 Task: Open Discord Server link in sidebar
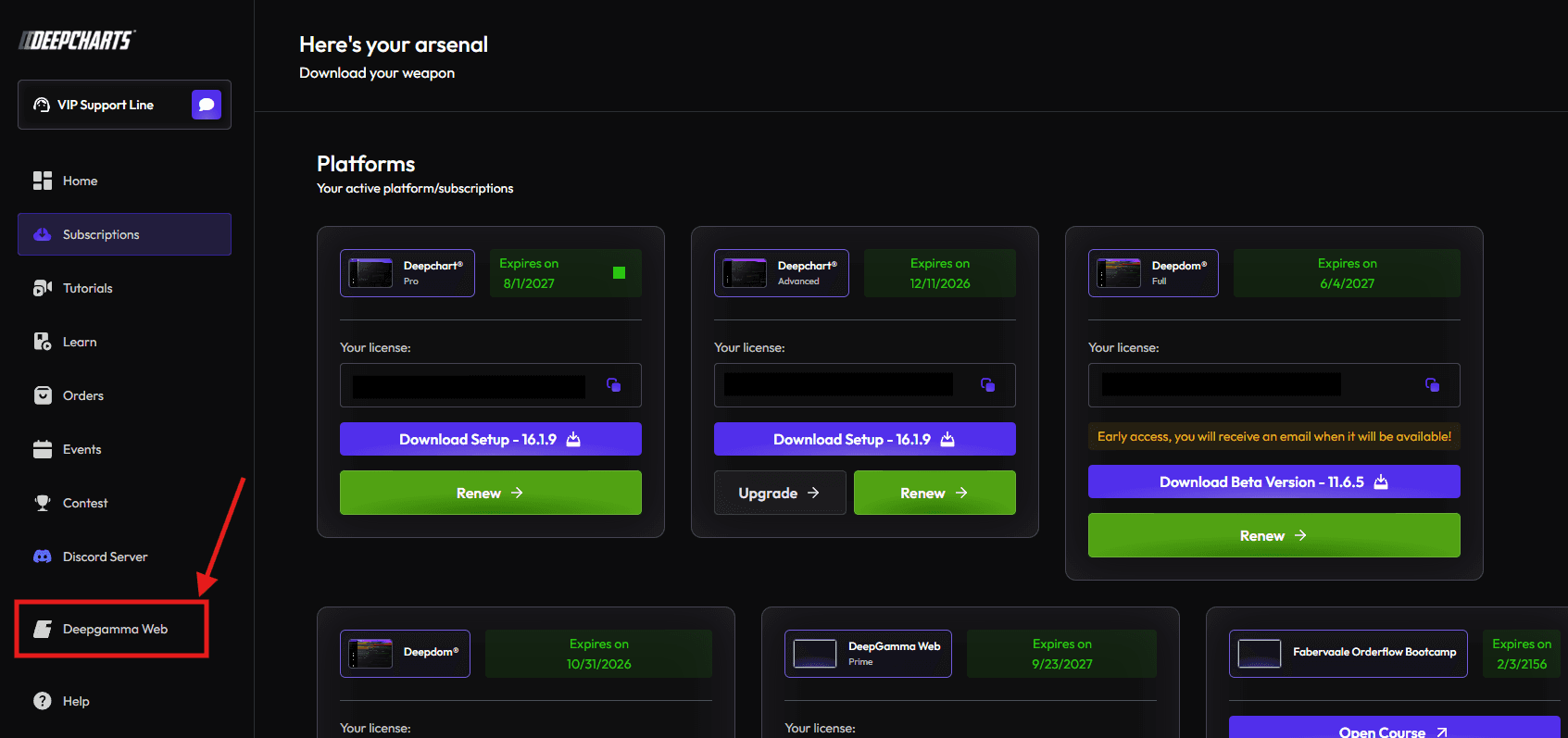click(124, 557)
